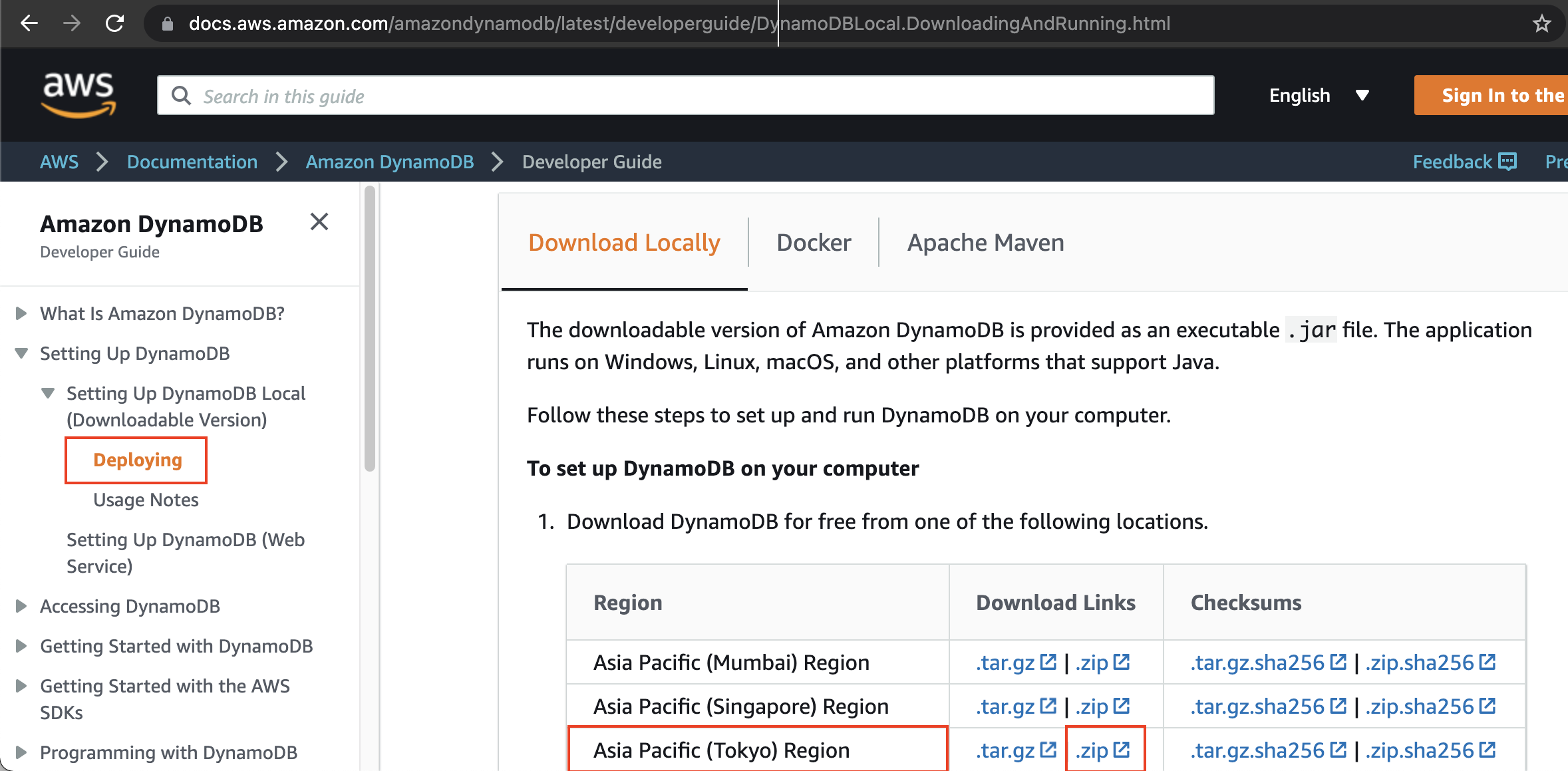Click the AWS logo
The height and width of the screenshot is (771, 1568).
tap(78, 95)
